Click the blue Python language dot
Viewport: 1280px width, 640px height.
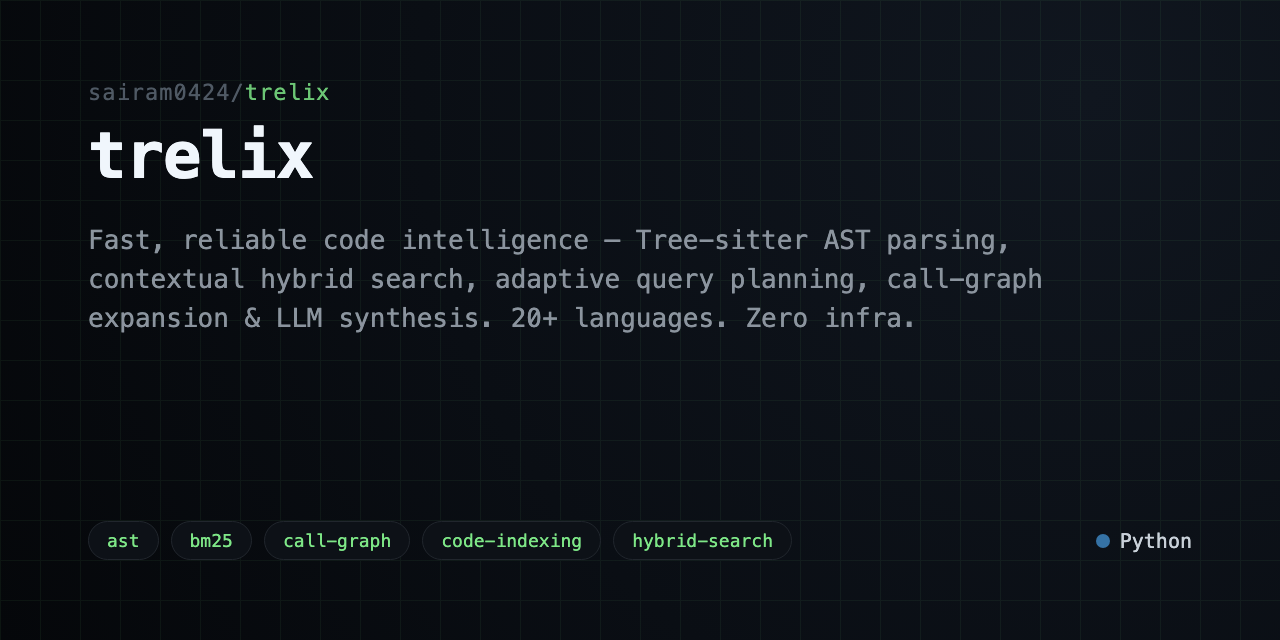1103,541
